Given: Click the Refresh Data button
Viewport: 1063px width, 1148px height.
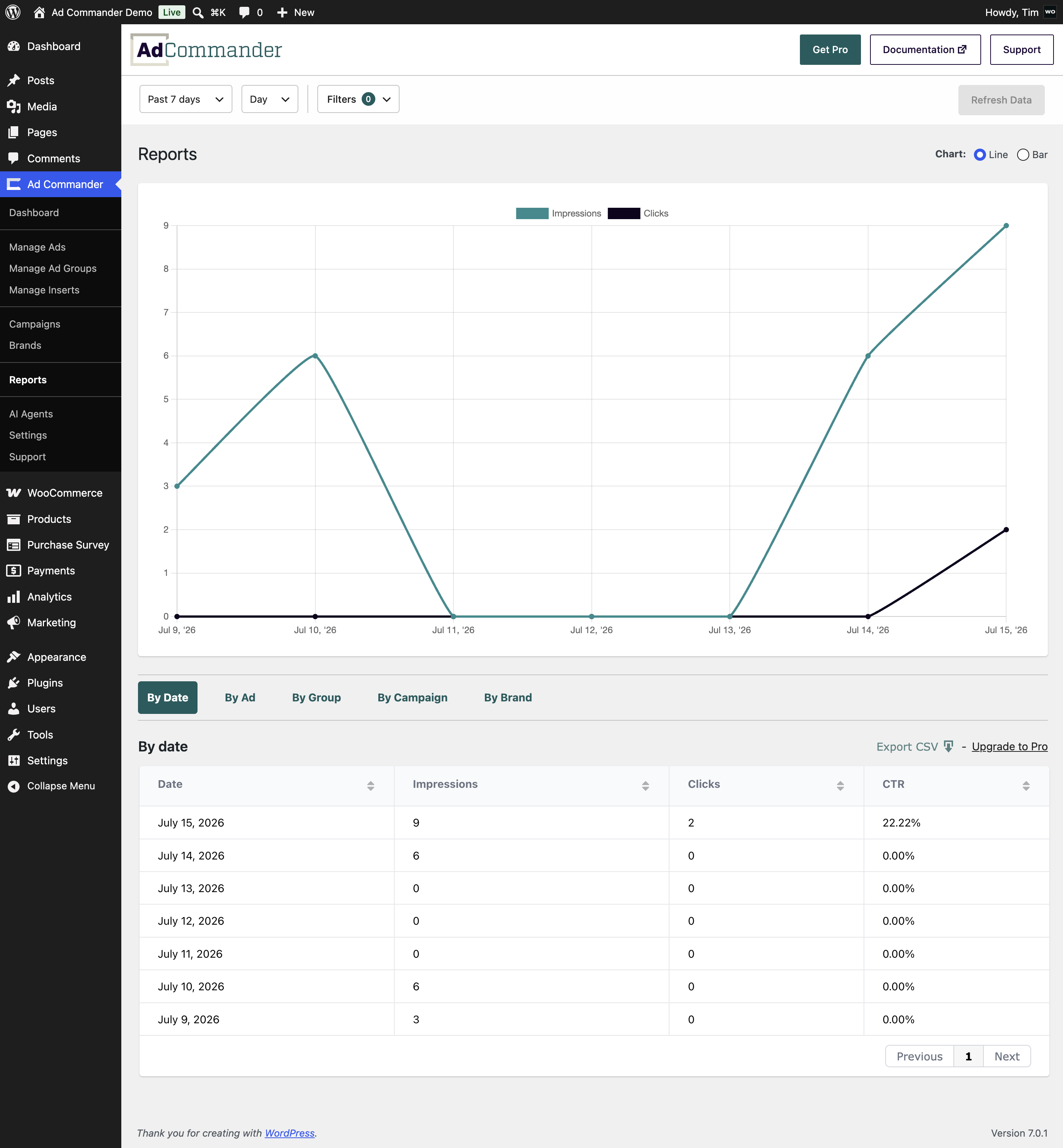Looking at the screenshot, I should [1001, 99].
